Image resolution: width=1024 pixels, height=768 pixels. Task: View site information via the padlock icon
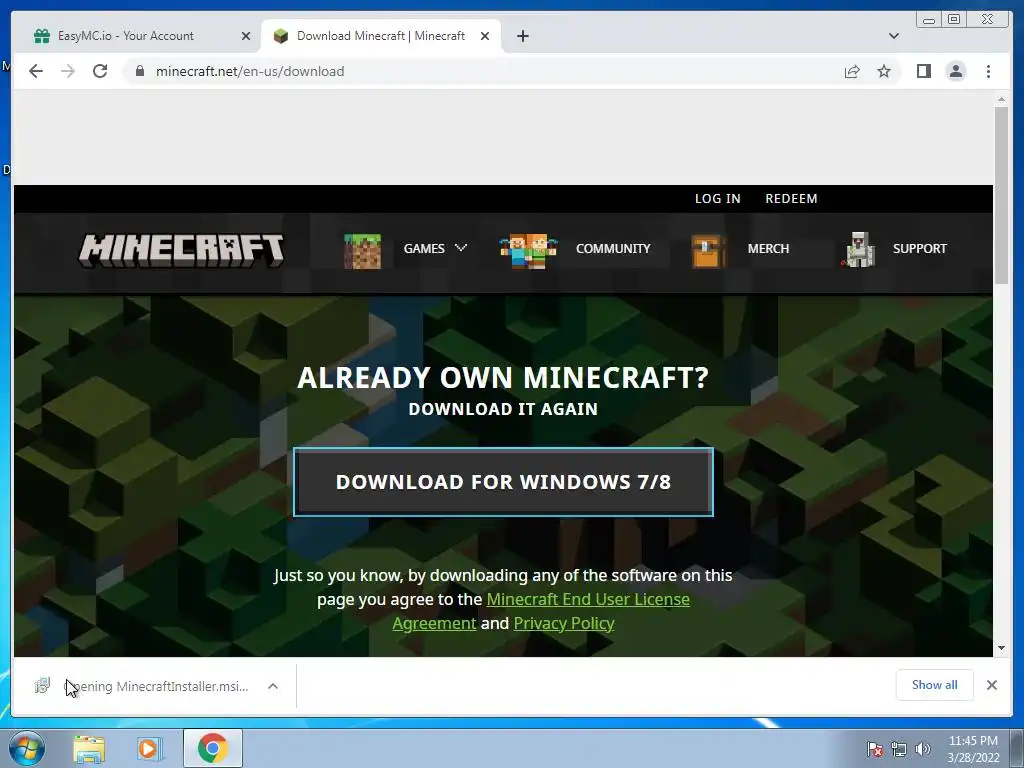tap(139, 71)
